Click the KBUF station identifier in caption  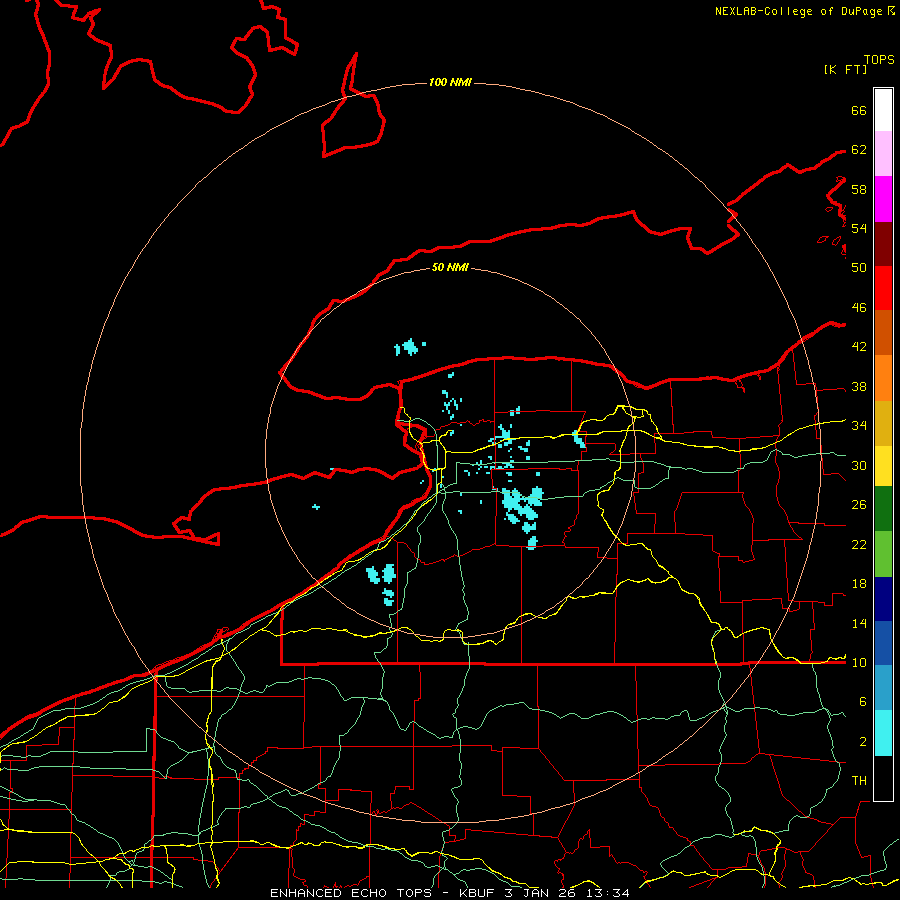(478, 893)
